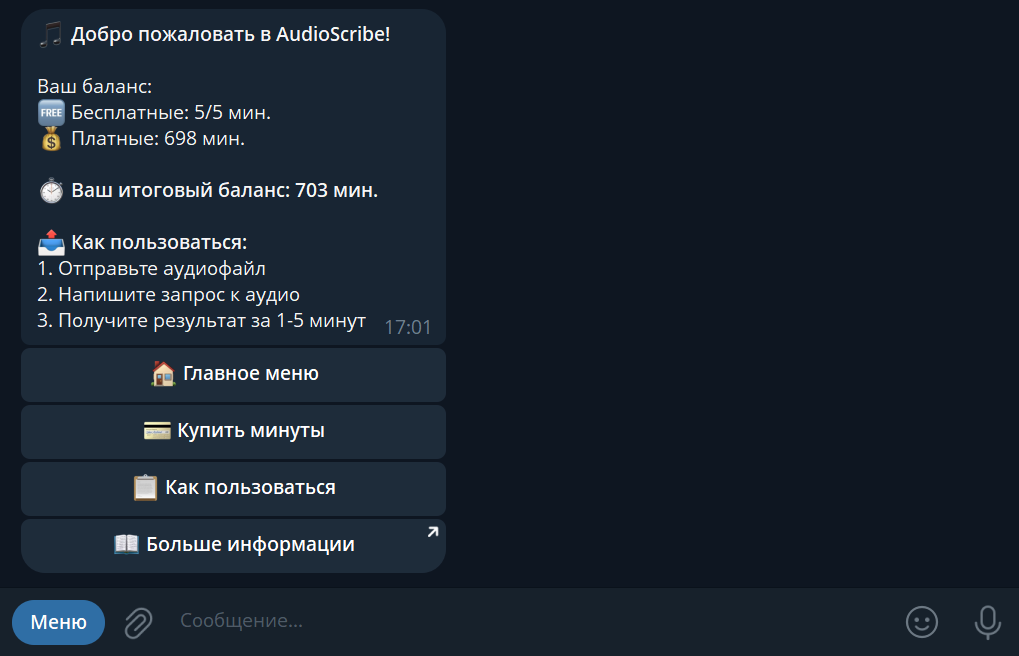Click the books icon on Больше информации

click(126, 544)
